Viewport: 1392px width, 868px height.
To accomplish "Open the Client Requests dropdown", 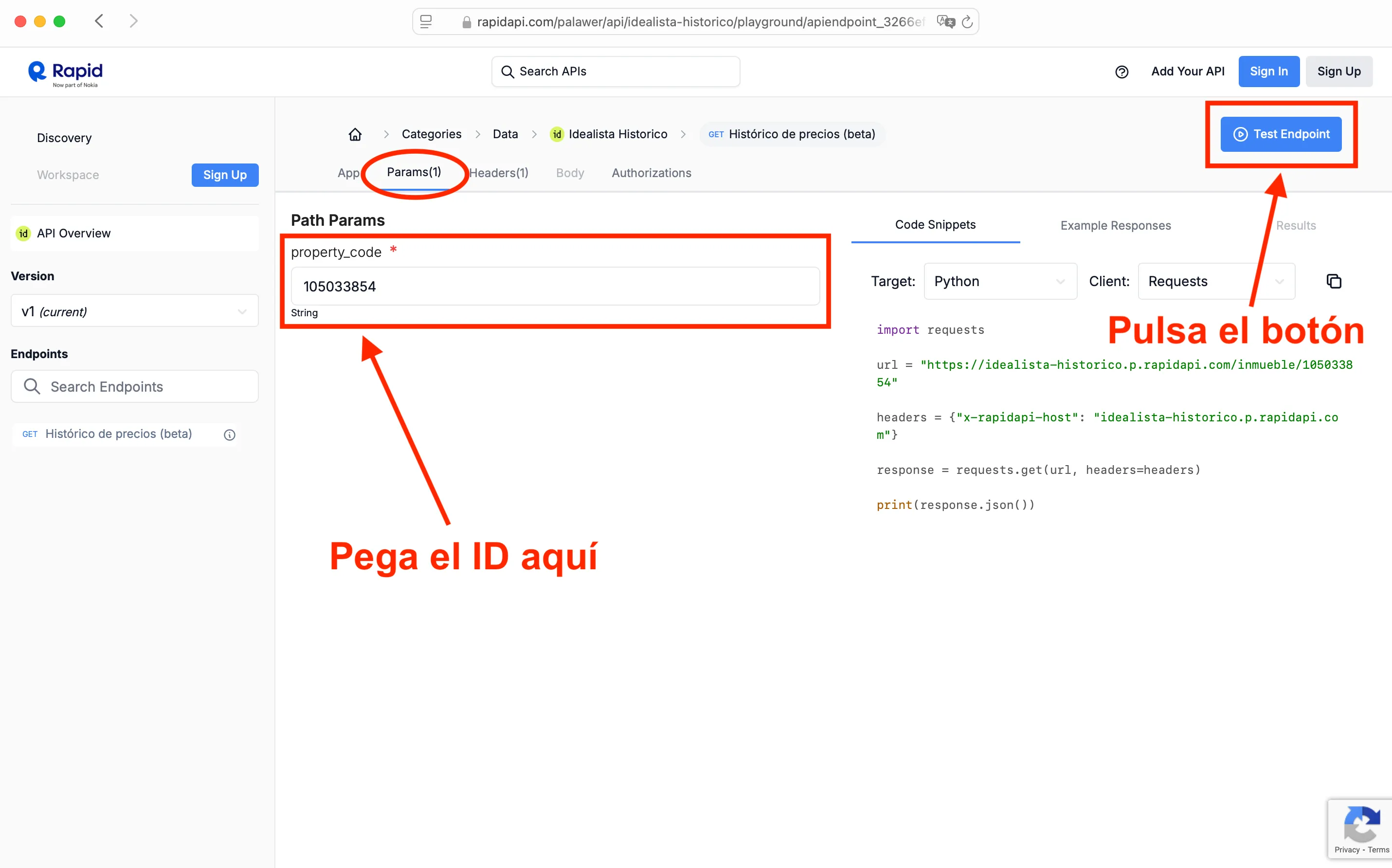I will tap(1216, 281).
